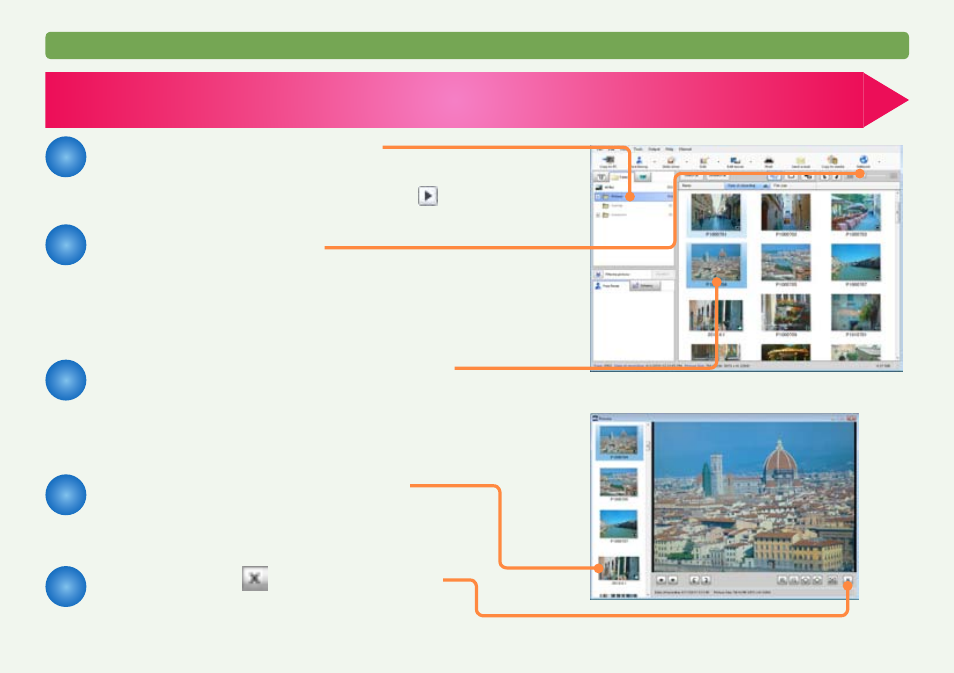Select the flower balcony photo thumbnail

click(x=785, y=313)
